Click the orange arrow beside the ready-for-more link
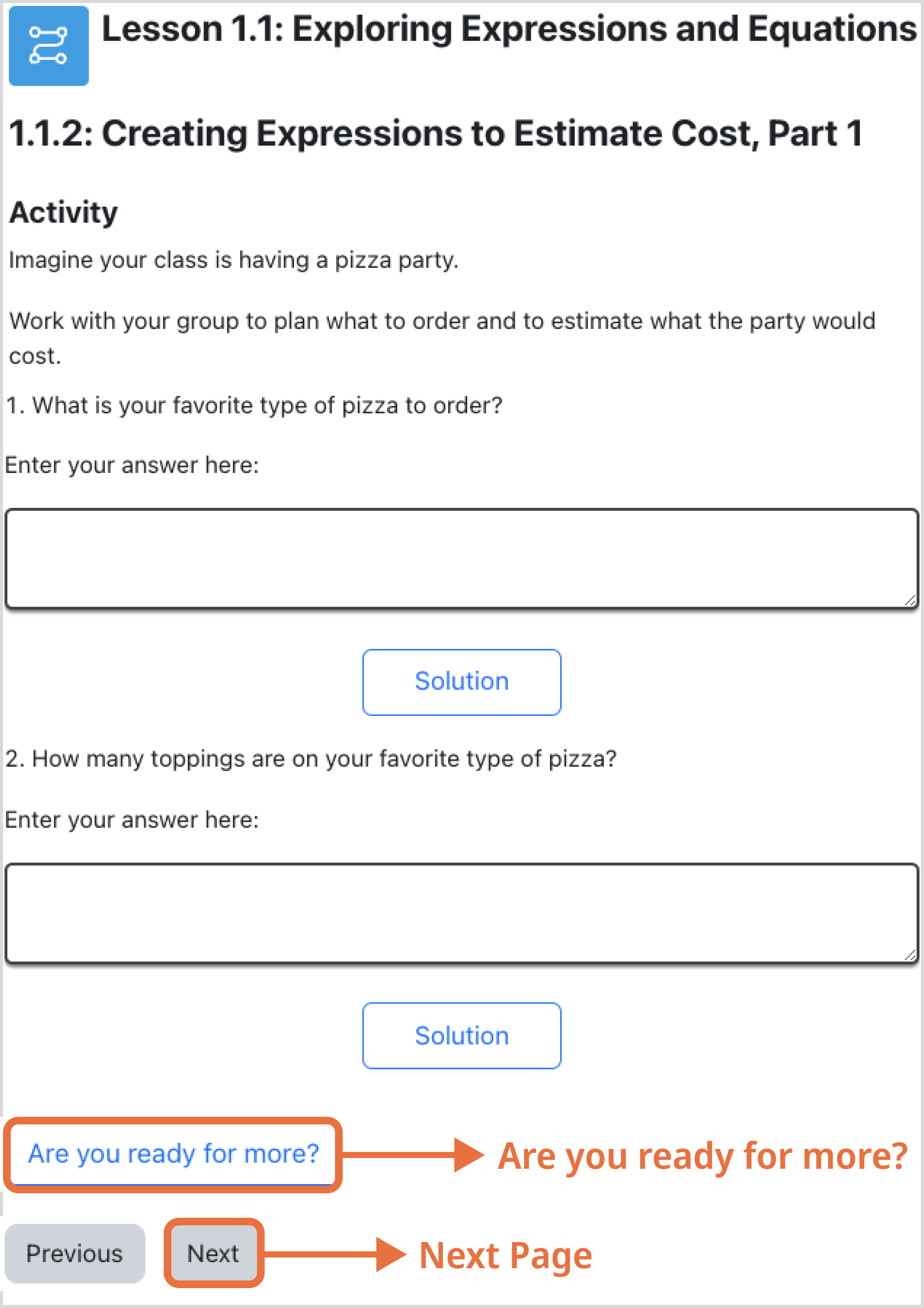This screenshot has width=924, height=1308. click(x=413, y=1155)
